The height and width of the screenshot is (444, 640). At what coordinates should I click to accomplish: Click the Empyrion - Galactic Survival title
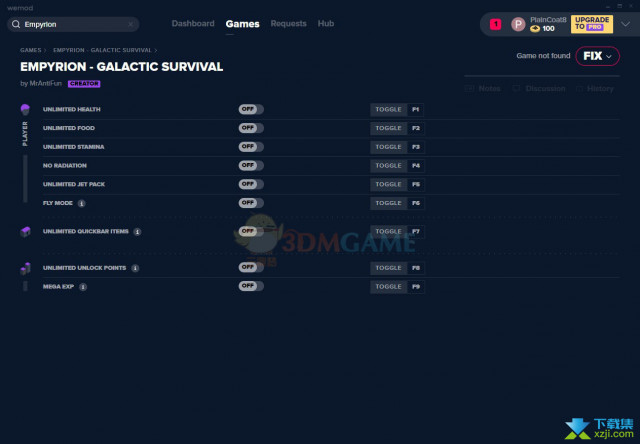122,67
